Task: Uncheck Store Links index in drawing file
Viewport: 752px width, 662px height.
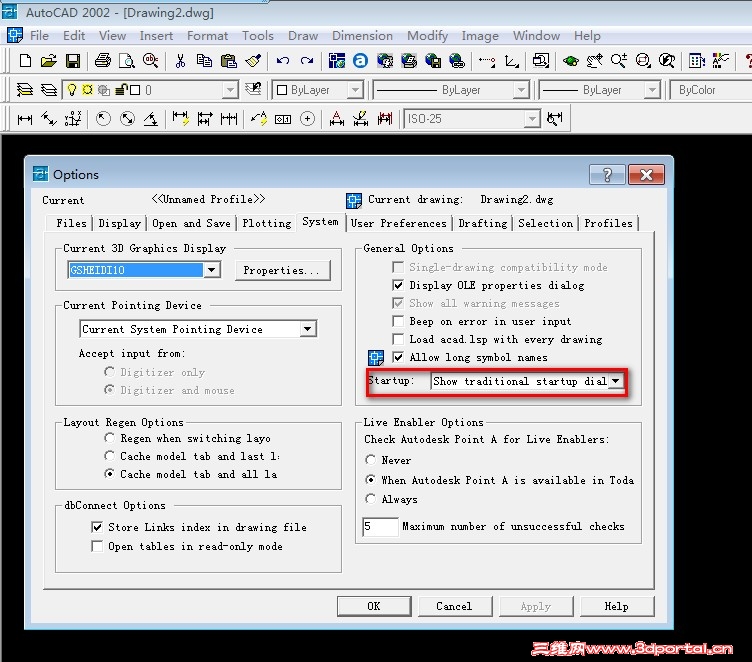Action: (97, 527)
